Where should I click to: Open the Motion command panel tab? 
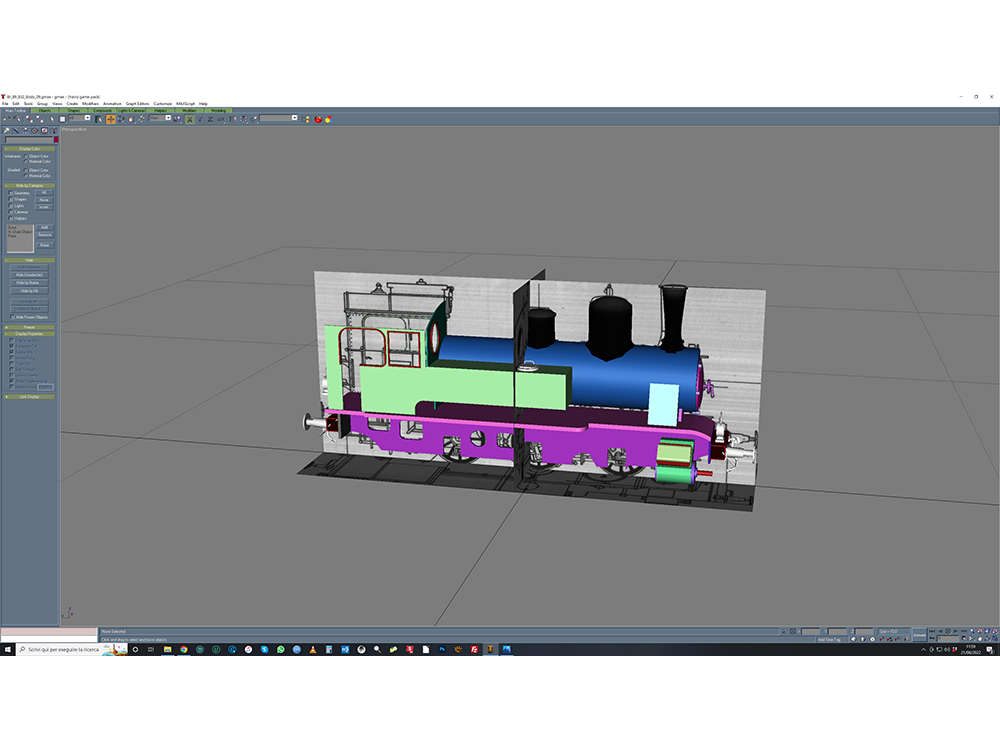point(34,131)
